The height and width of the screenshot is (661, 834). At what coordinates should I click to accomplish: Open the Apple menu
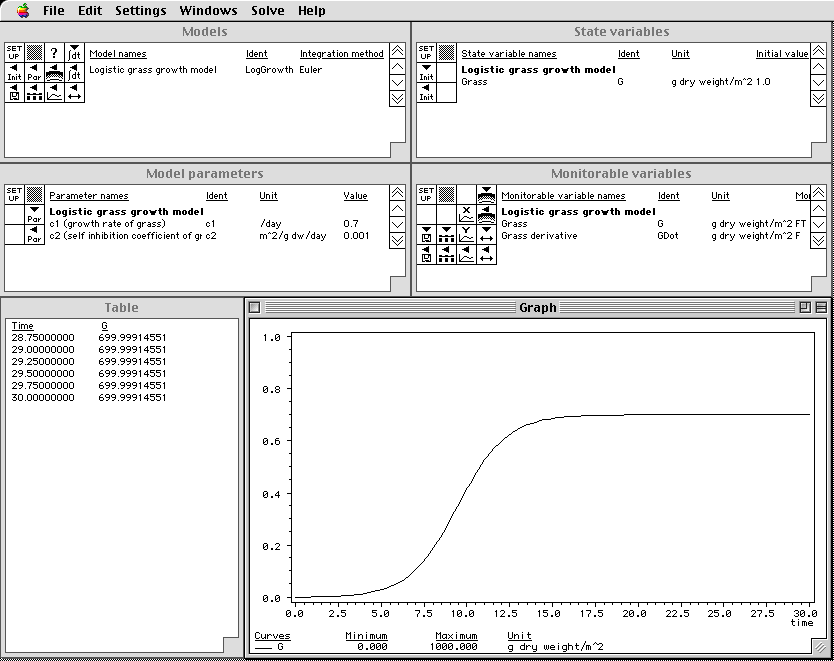click(x=23, y=10)
